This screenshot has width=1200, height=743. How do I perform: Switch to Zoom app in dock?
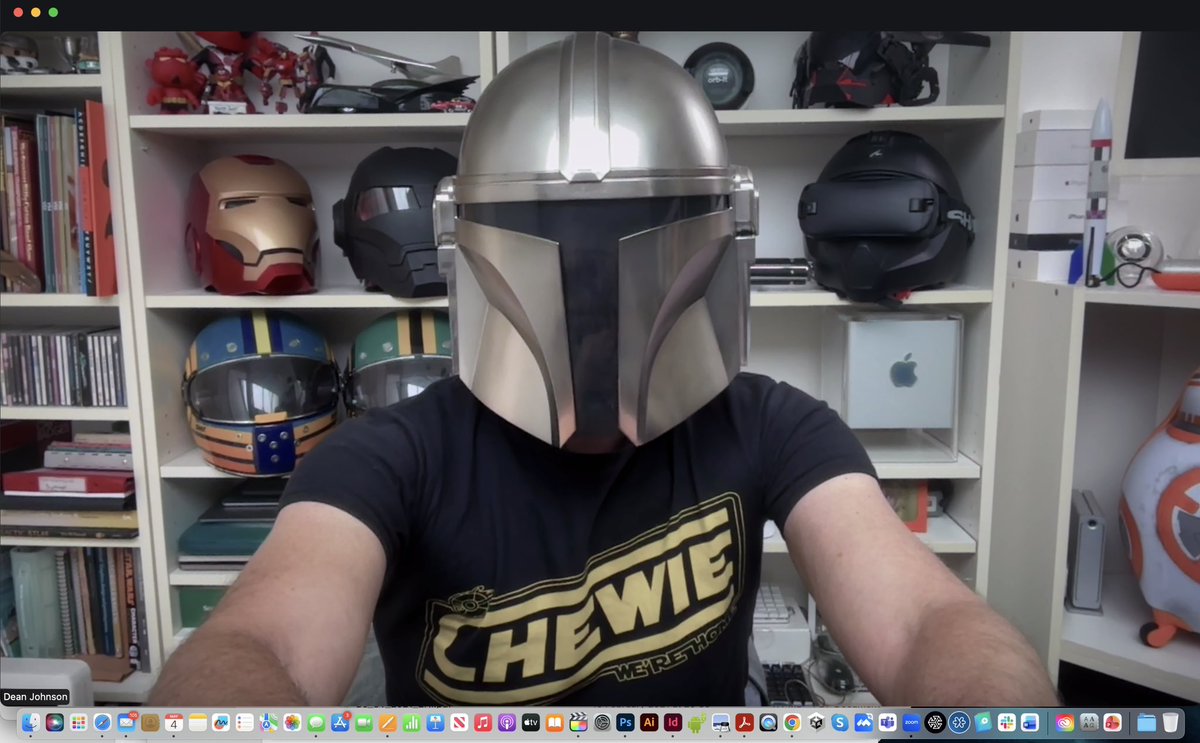[911, 722]
